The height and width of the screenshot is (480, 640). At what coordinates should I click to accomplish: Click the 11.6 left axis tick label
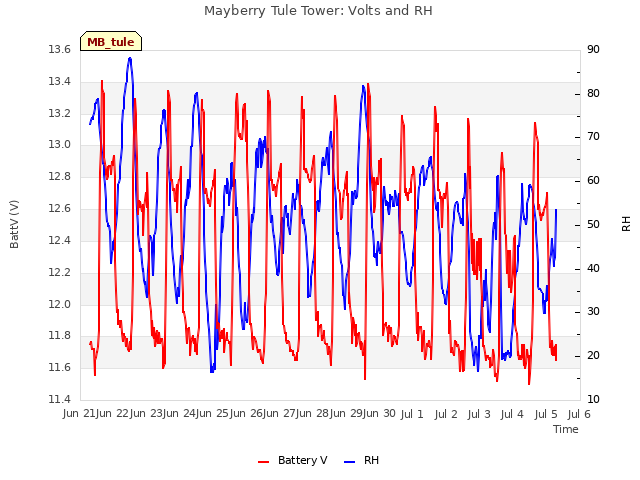60,368
